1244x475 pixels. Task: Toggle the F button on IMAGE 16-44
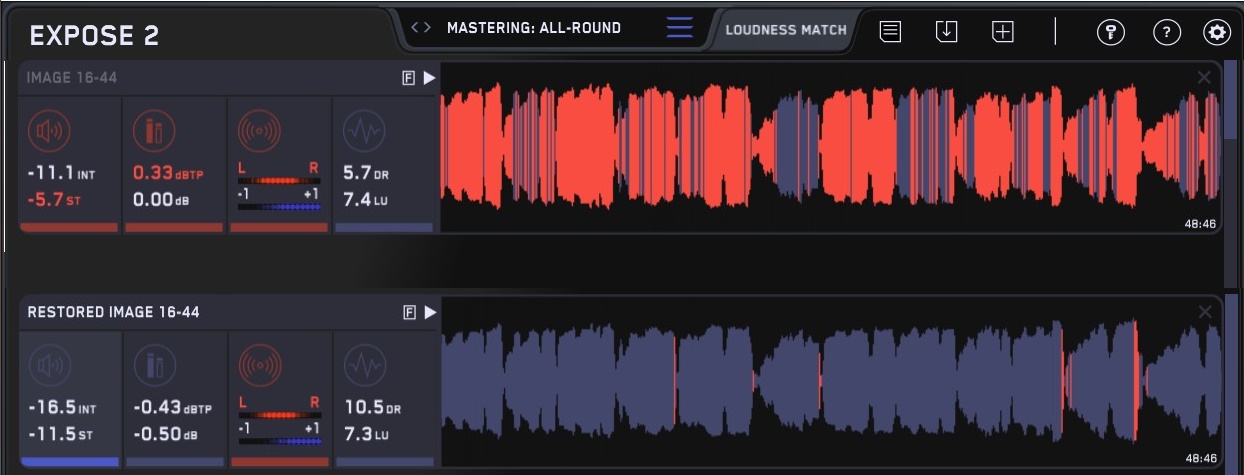(x=408, y=78)
